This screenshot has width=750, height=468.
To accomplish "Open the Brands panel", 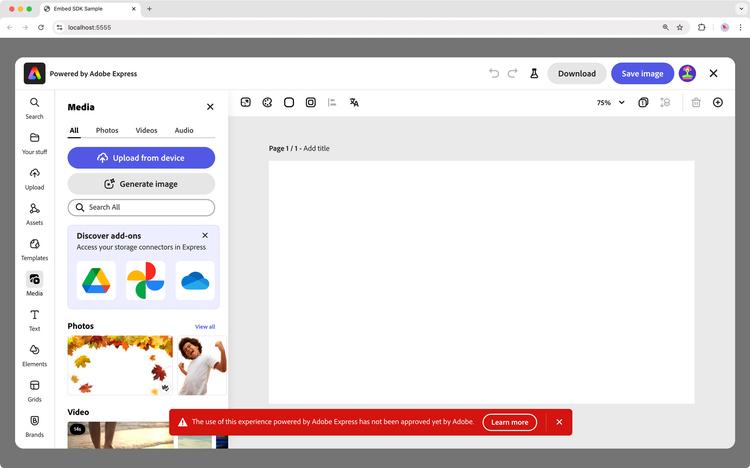I will [34, 427].
